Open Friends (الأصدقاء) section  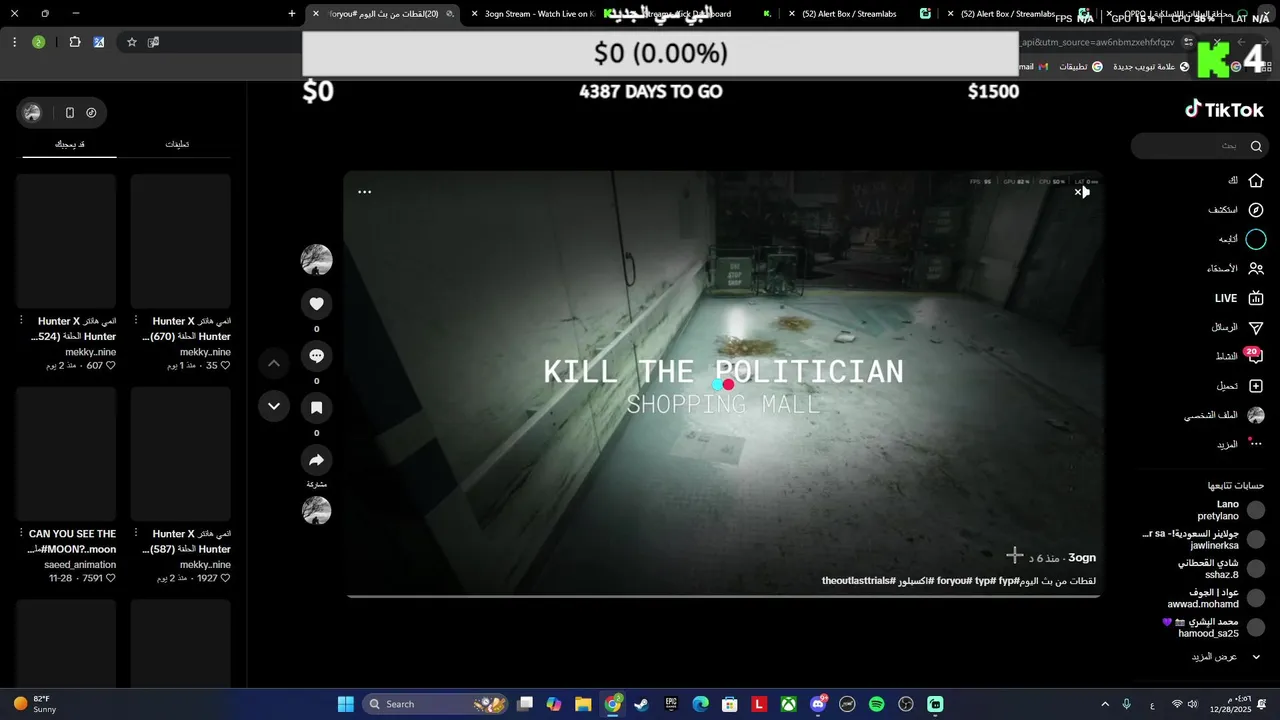pos(1235,268)
